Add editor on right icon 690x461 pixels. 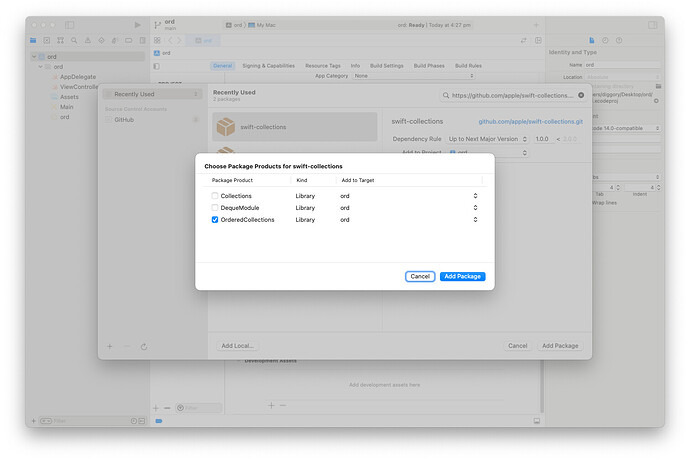[538, 40]
